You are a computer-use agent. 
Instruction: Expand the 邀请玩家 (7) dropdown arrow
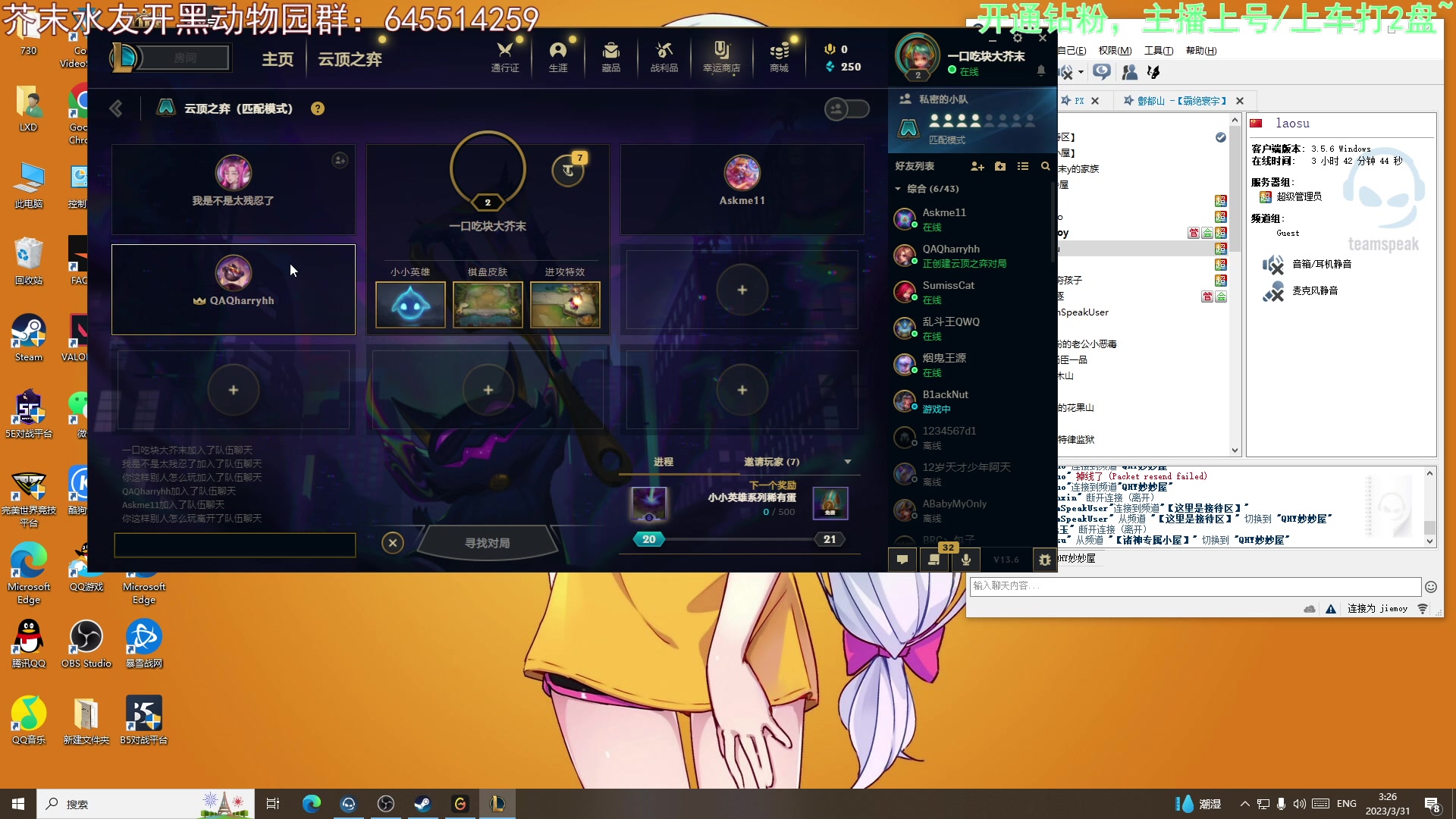coord(848,462)
